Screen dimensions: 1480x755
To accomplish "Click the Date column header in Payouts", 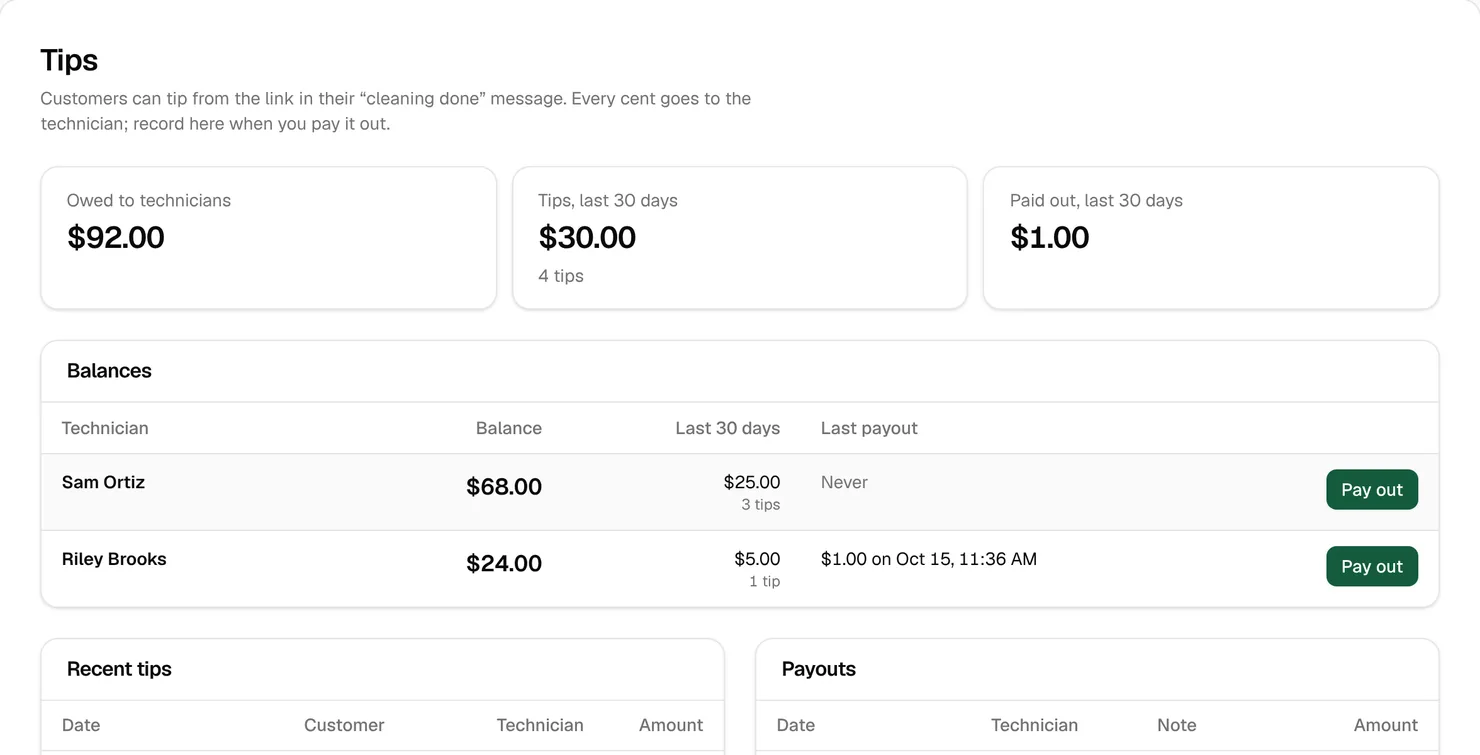I will click(796, 726).
